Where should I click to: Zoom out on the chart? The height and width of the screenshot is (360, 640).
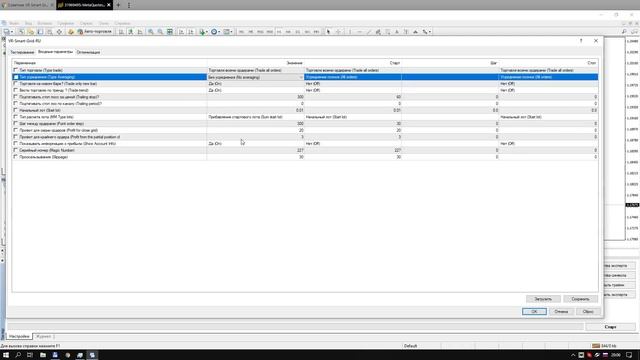160,32
